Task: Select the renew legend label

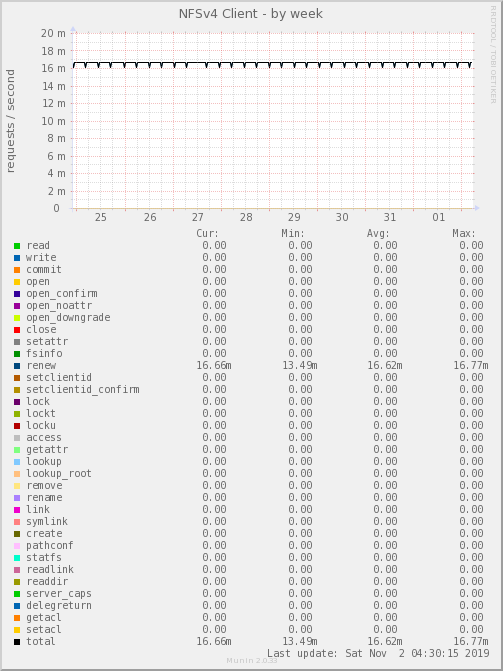Action: (x=41, y=365)
